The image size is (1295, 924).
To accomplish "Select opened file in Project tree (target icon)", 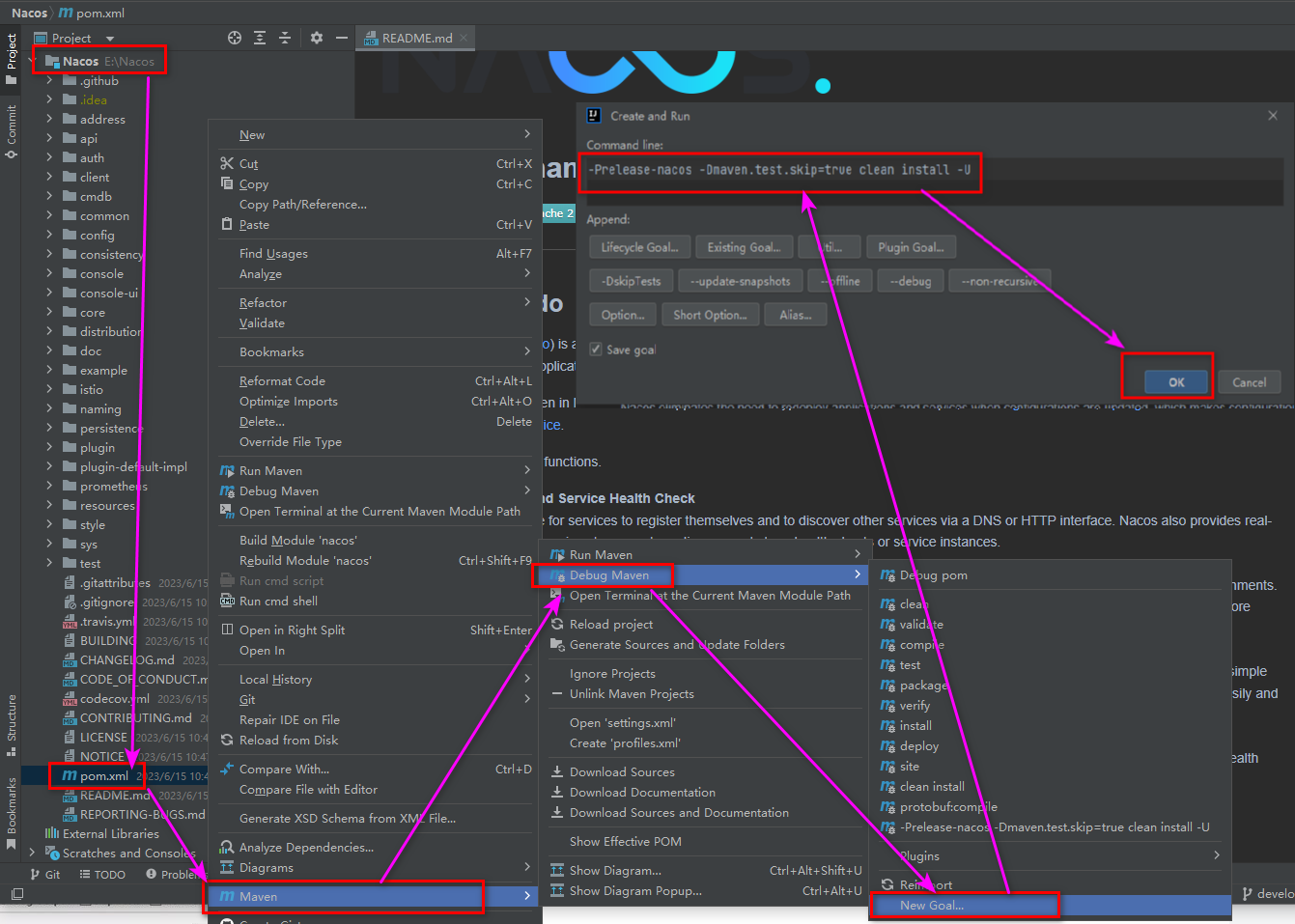I will [235, 38].
